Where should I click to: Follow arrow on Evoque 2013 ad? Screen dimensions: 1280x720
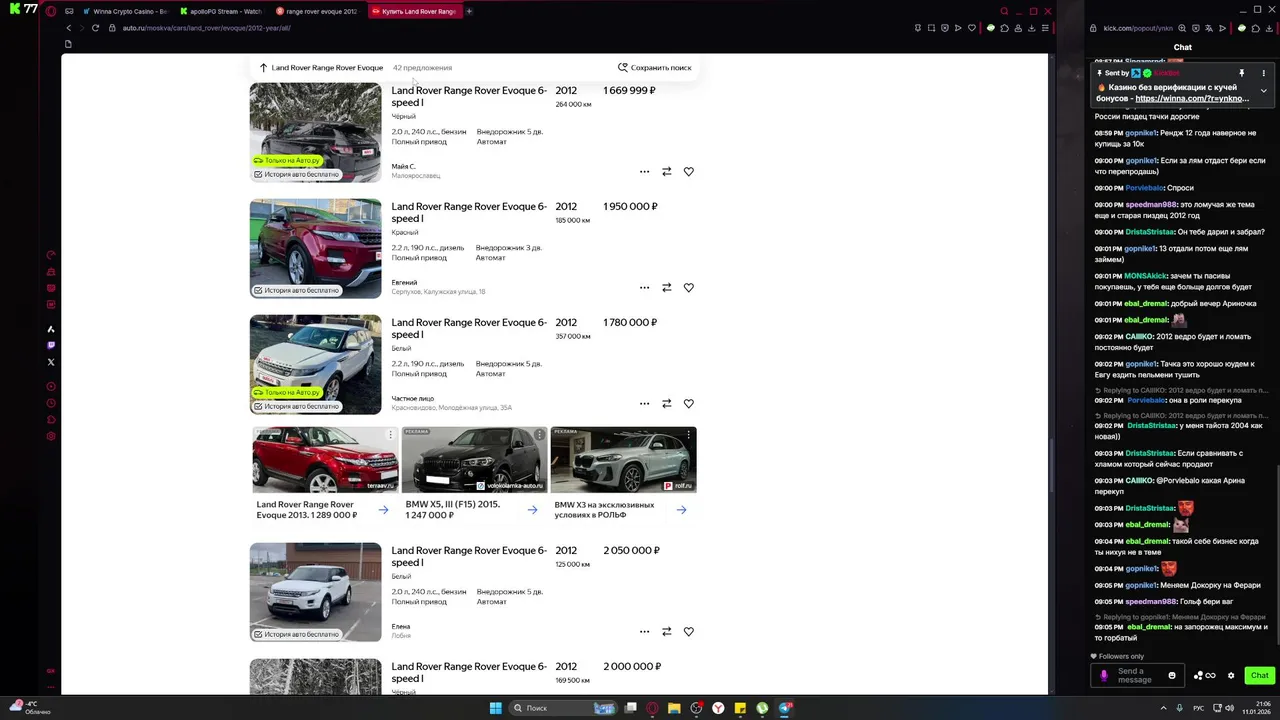point(383,510)
